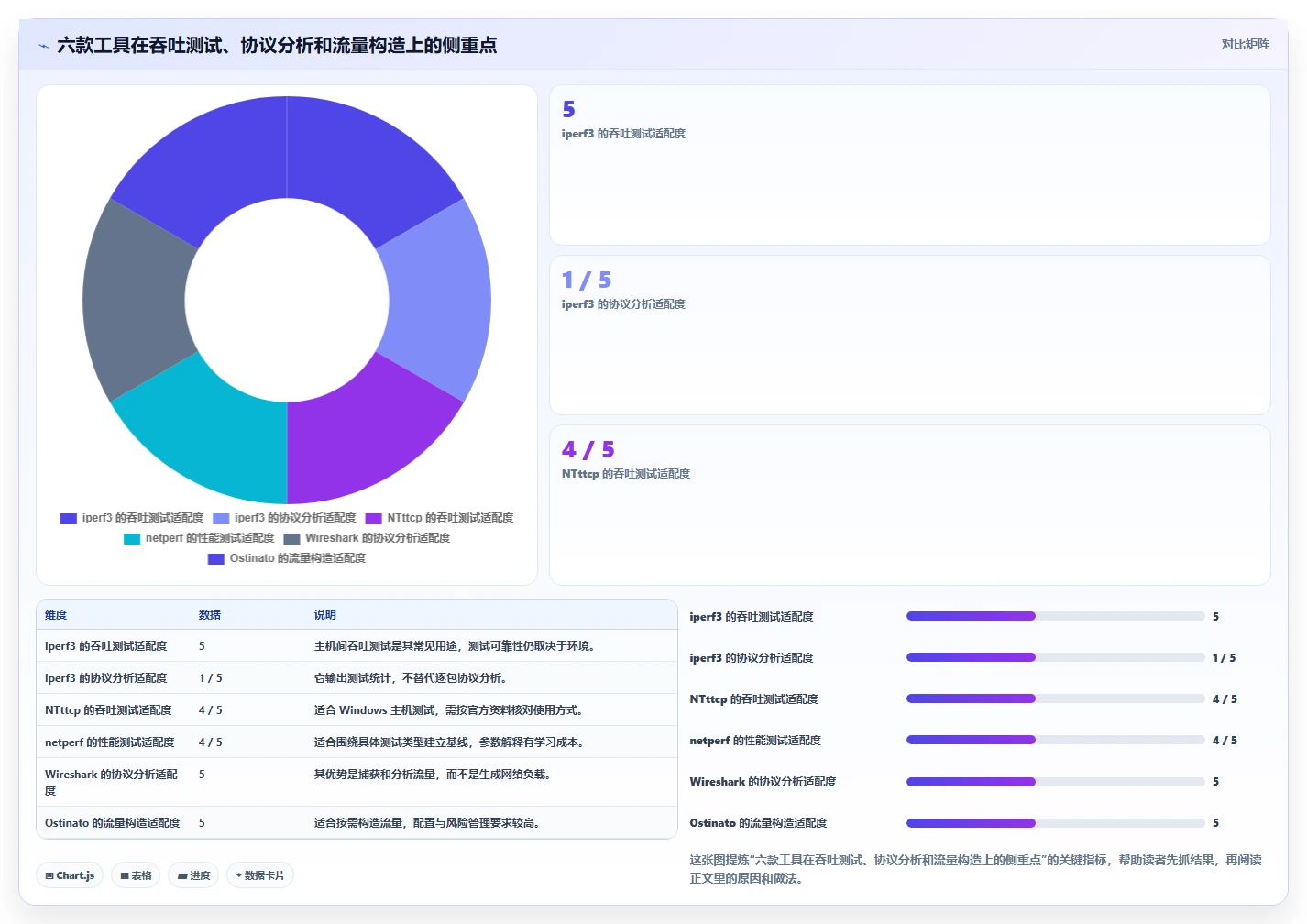The image size is (1307, 924).
Task: Click the summary caption below the progress list
Action: coord(976,869)
